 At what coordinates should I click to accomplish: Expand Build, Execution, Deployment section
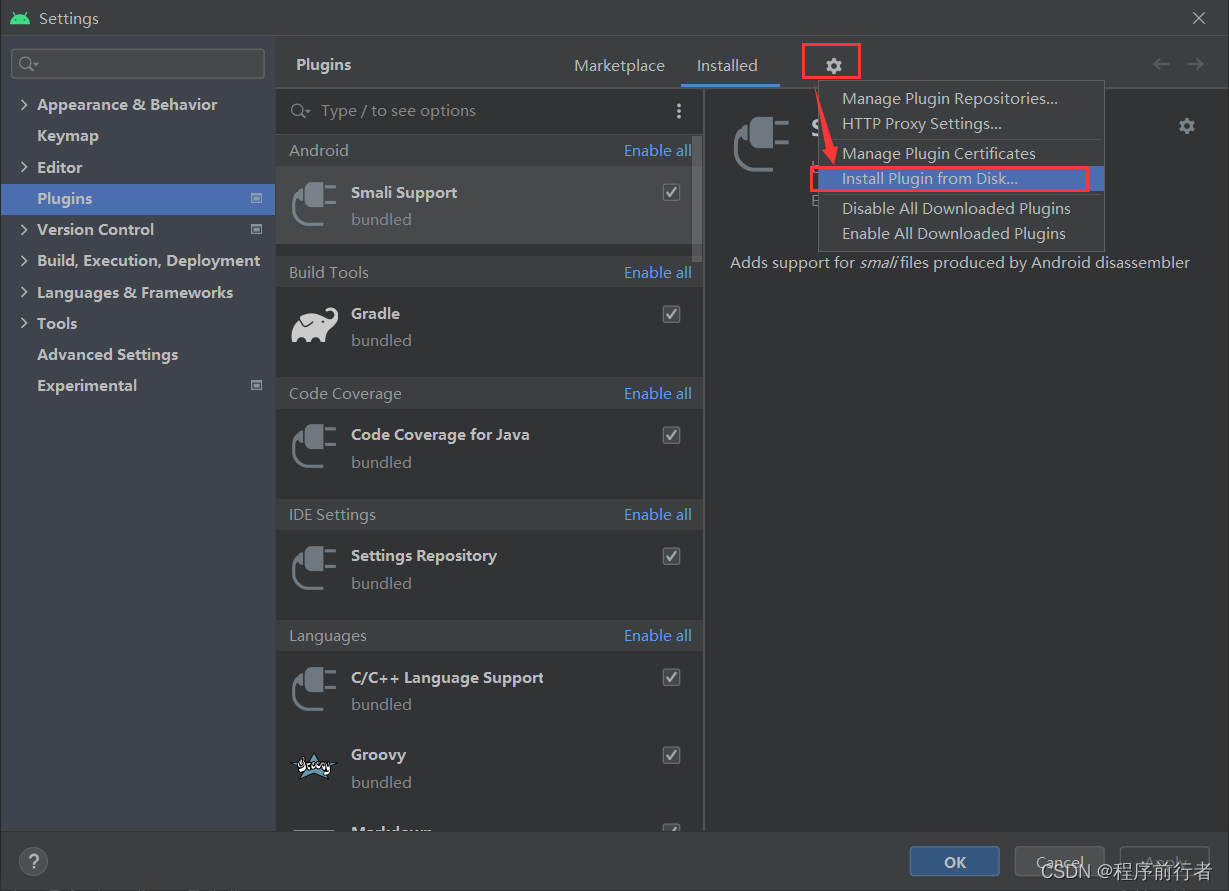pos(24,260)
